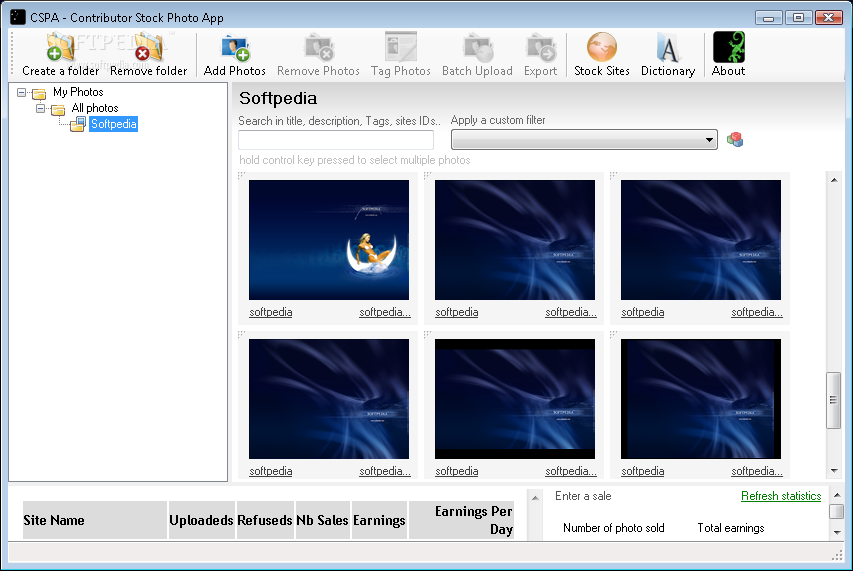Select the top-row right blue thumbnail
Screen dimensions: 853x571
(x=701, y=240)
